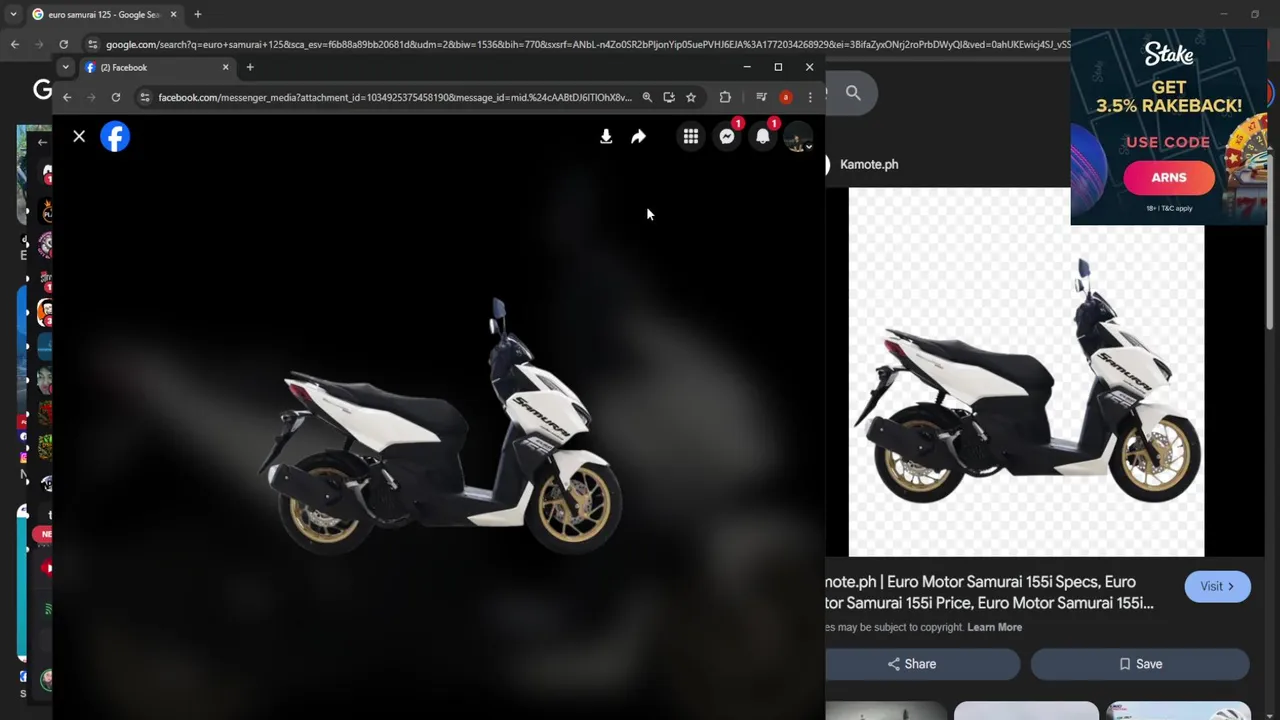Open Chrome profile avatar in Facebook window
1280x720 pixels.
click(x=786, y=97)
